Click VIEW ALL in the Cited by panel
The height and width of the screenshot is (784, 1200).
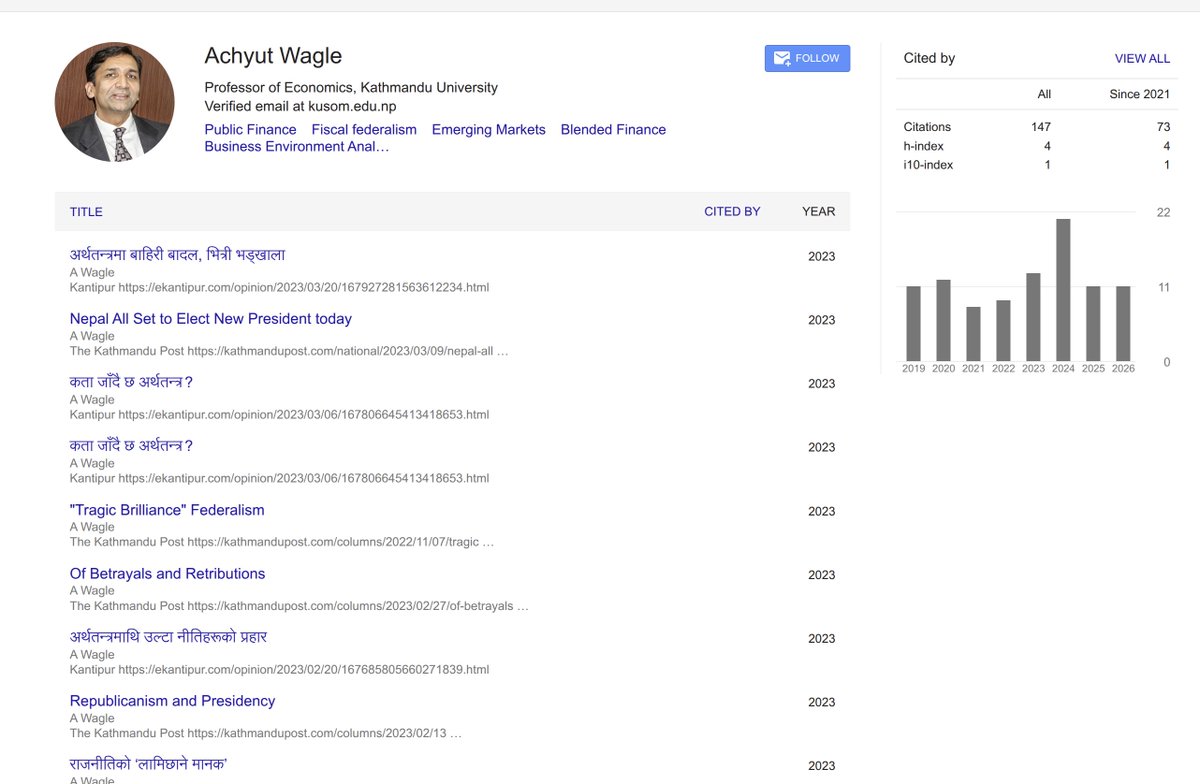point(1142,59)
